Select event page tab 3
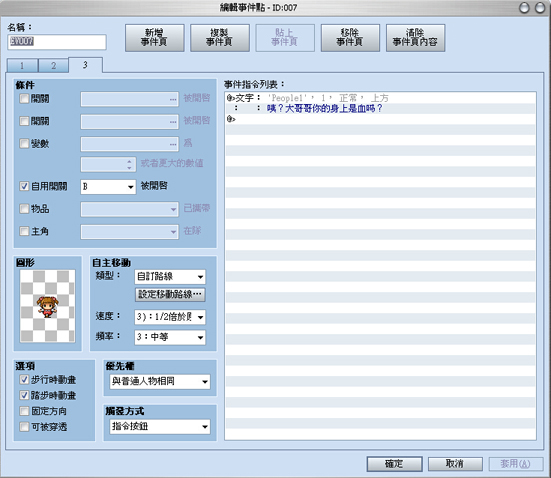 pos(85,65)
